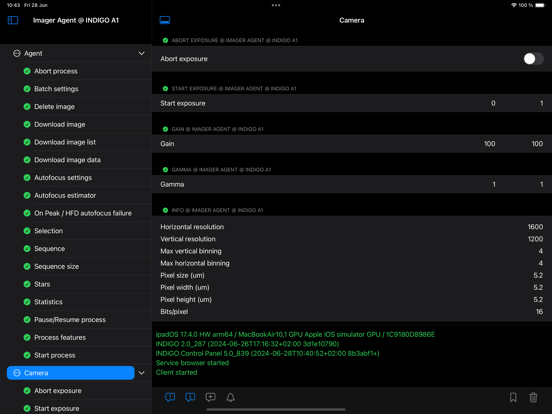
Task: Select Start exposure under Camera in sidebar
Action: [x=56, y=408]
